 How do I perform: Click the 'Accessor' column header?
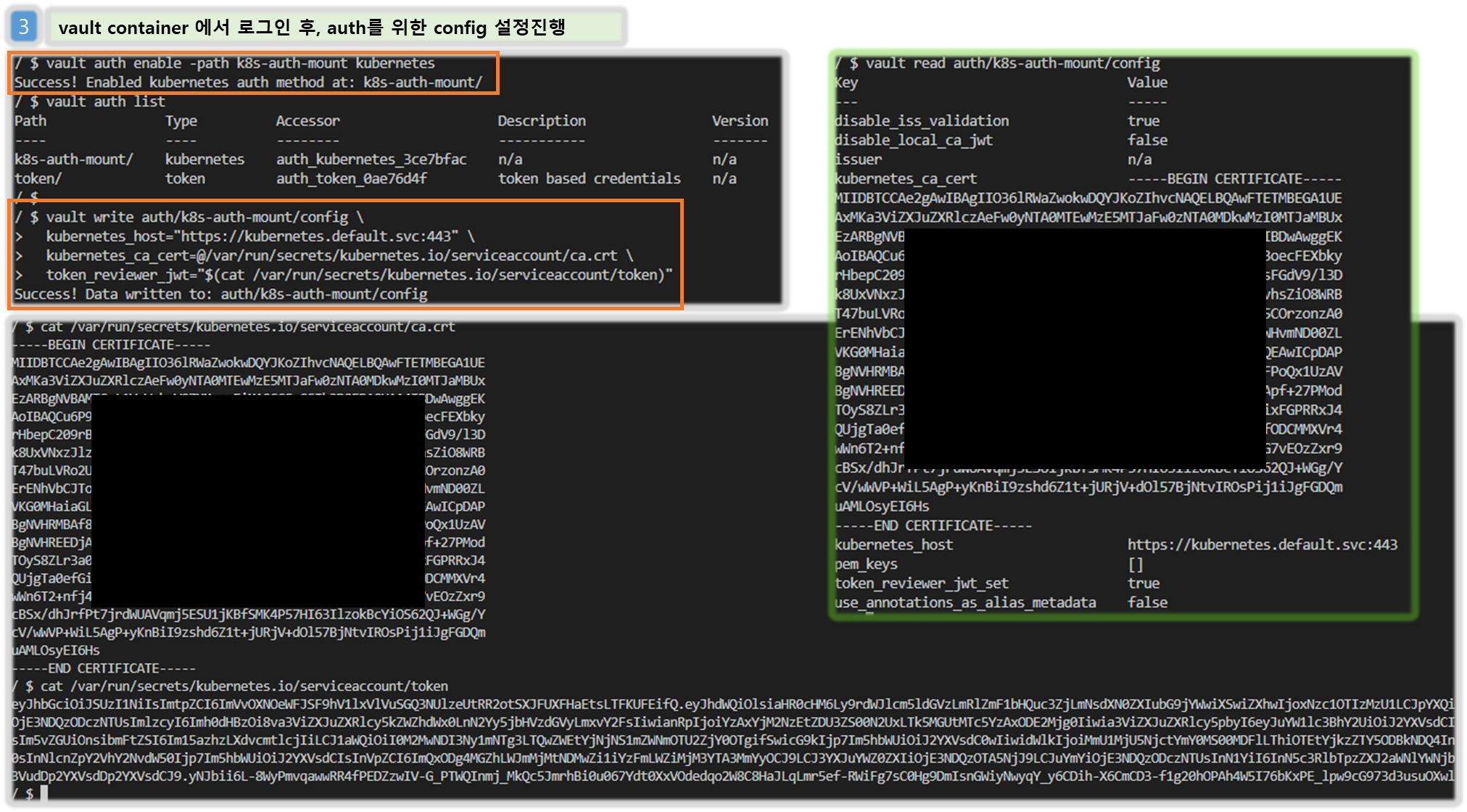coord(307,121)
